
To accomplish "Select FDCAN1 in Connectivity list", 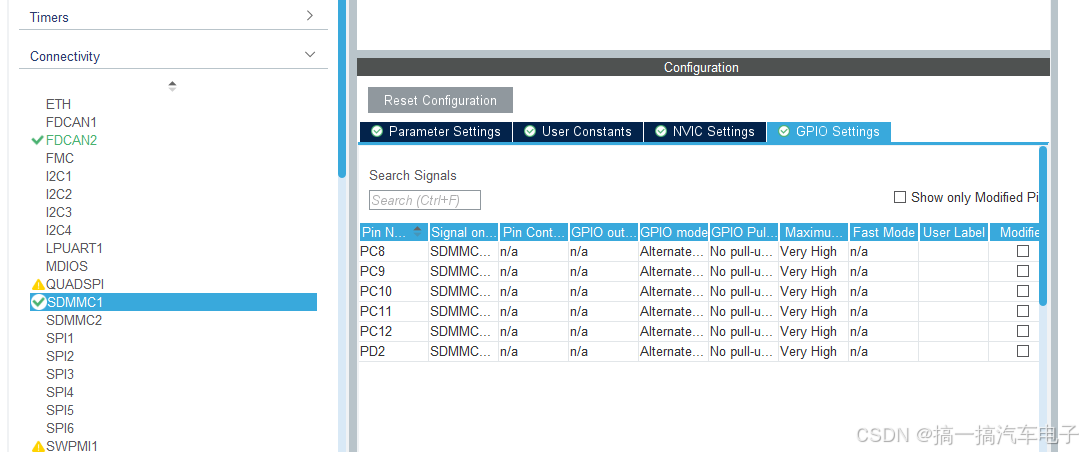I will pos(71,122).
